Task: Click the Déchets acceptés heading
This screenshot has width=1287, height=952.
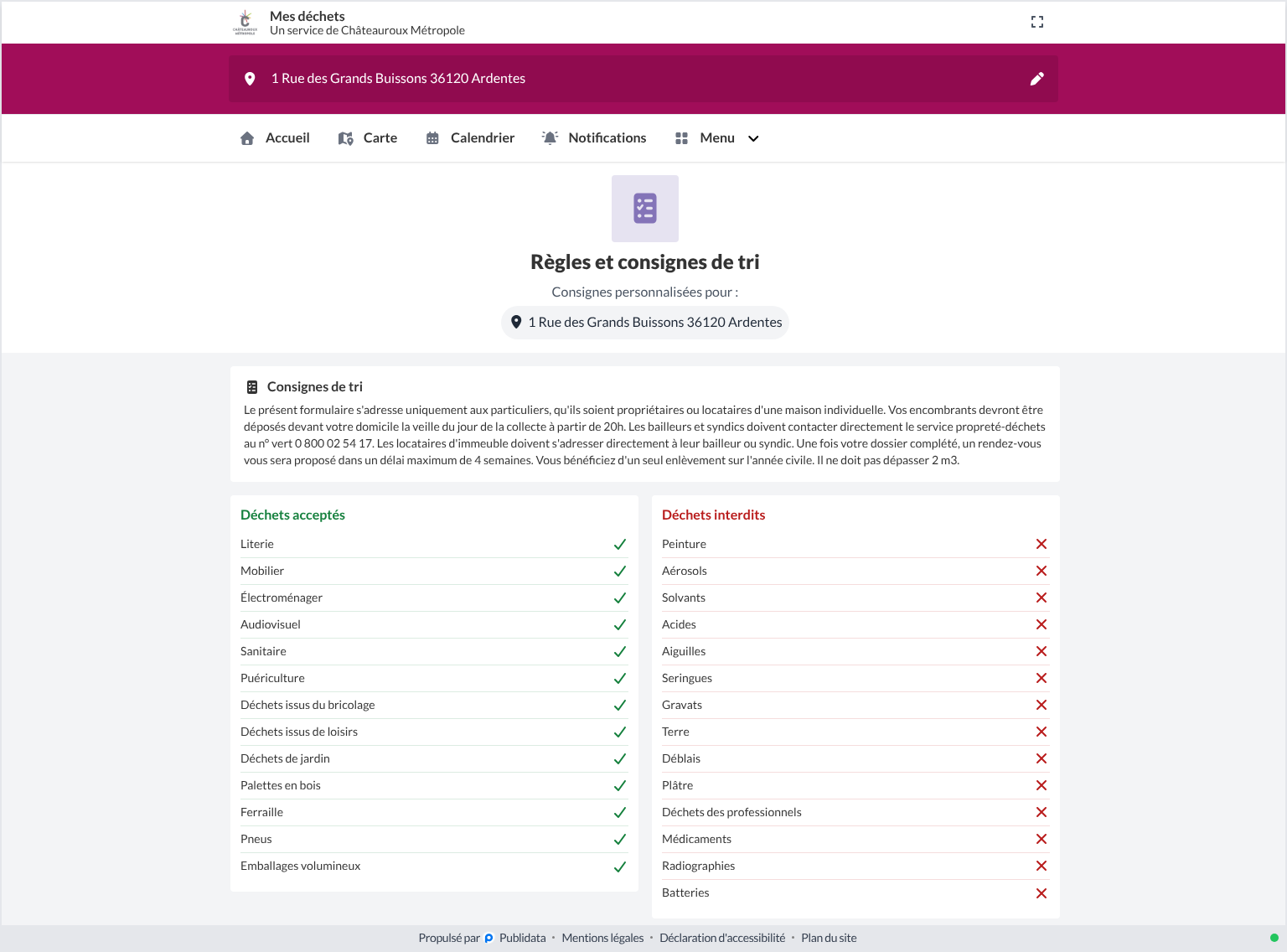Action: pyautogui.click(x=292, y=515)
